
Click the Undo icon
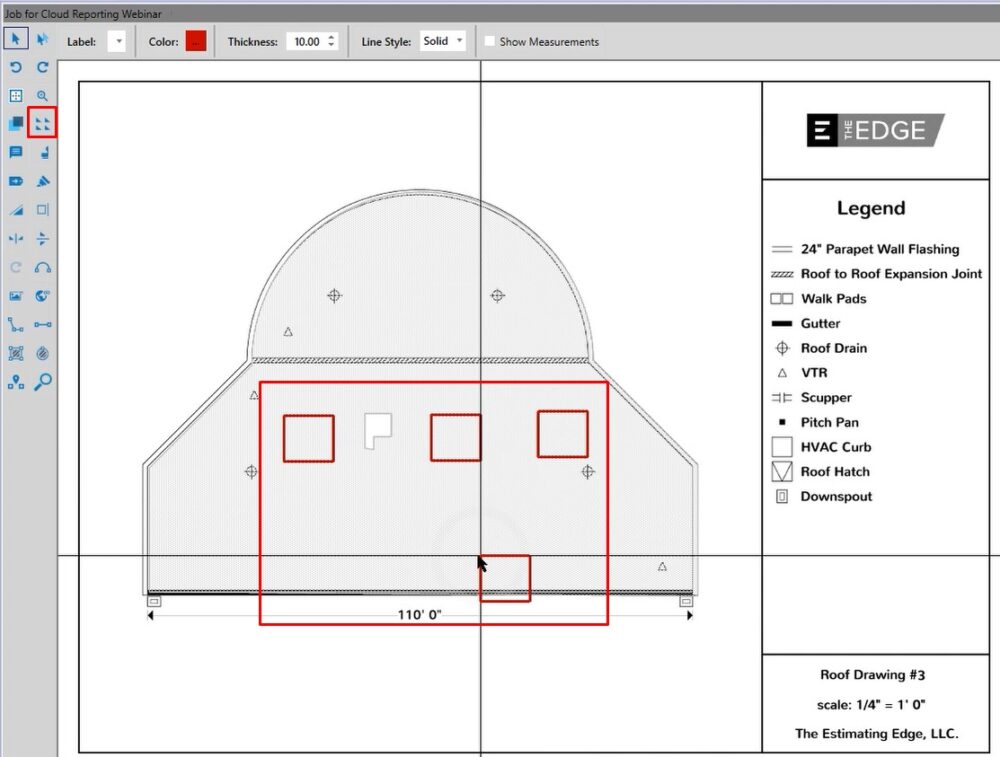(14, 67)
